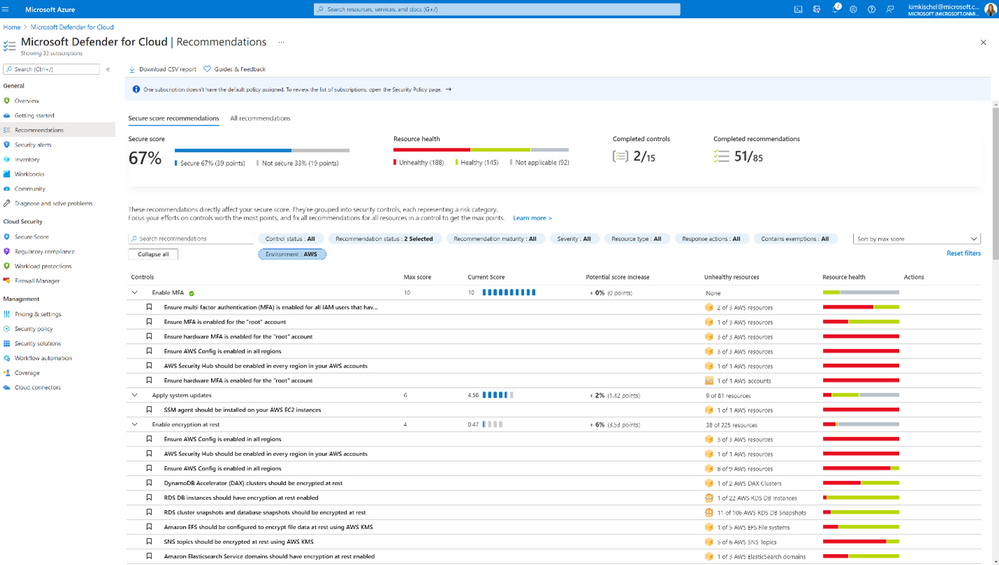999x565 pixels.
Task: Open the help question mark icon
Action: point(872,10)
